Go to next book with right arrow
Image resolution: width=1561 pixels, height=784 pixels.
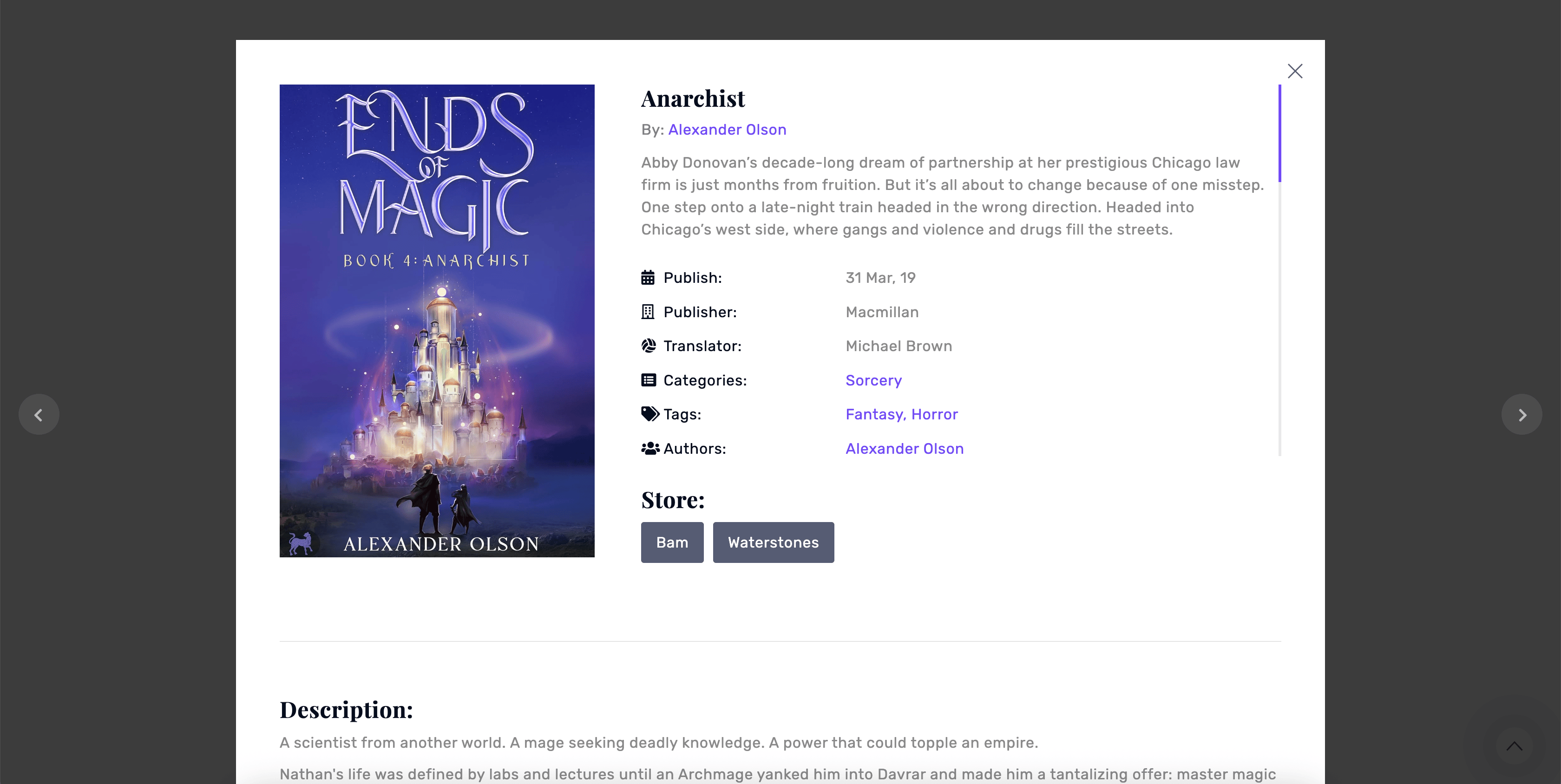pos(1522,415)
